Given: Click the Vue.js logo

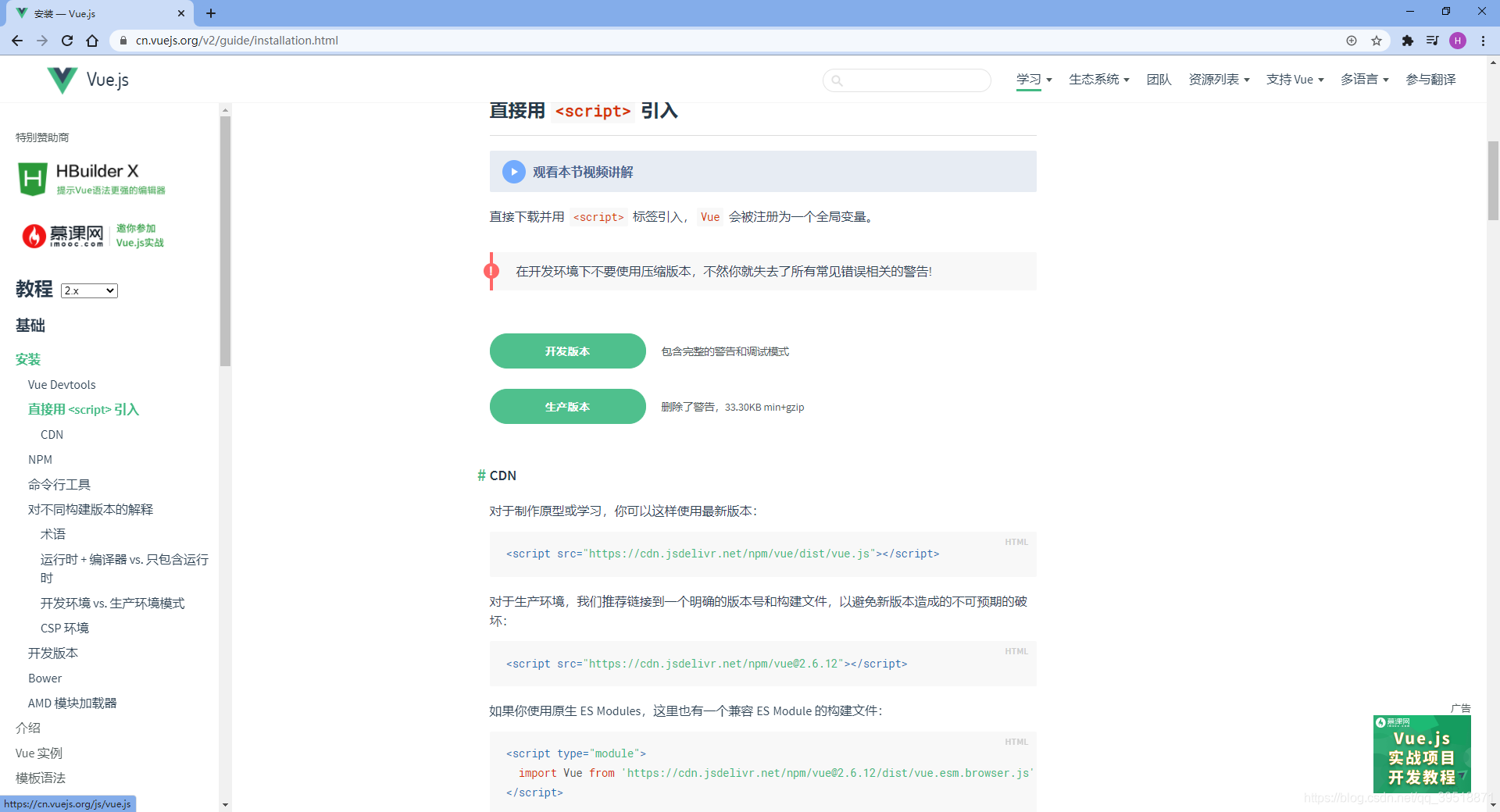Looking at the screenshot, I should (x=87, y=80).
